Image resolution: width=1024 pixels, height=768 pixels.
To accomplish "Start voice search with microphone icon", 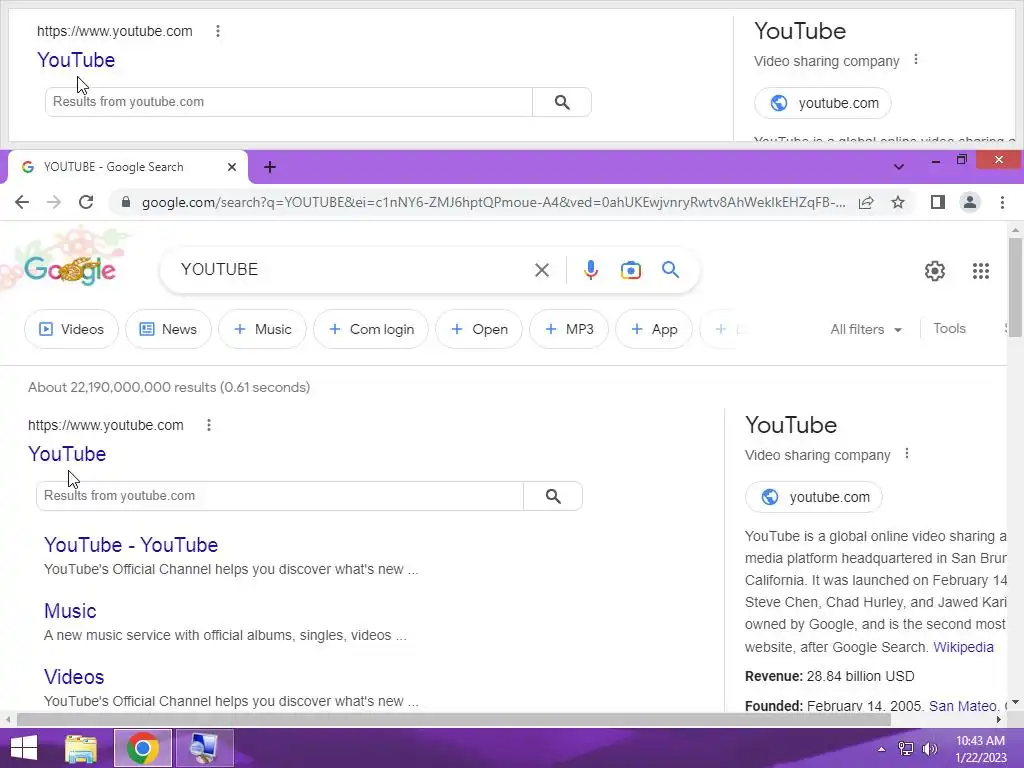I will coord(590,270).
